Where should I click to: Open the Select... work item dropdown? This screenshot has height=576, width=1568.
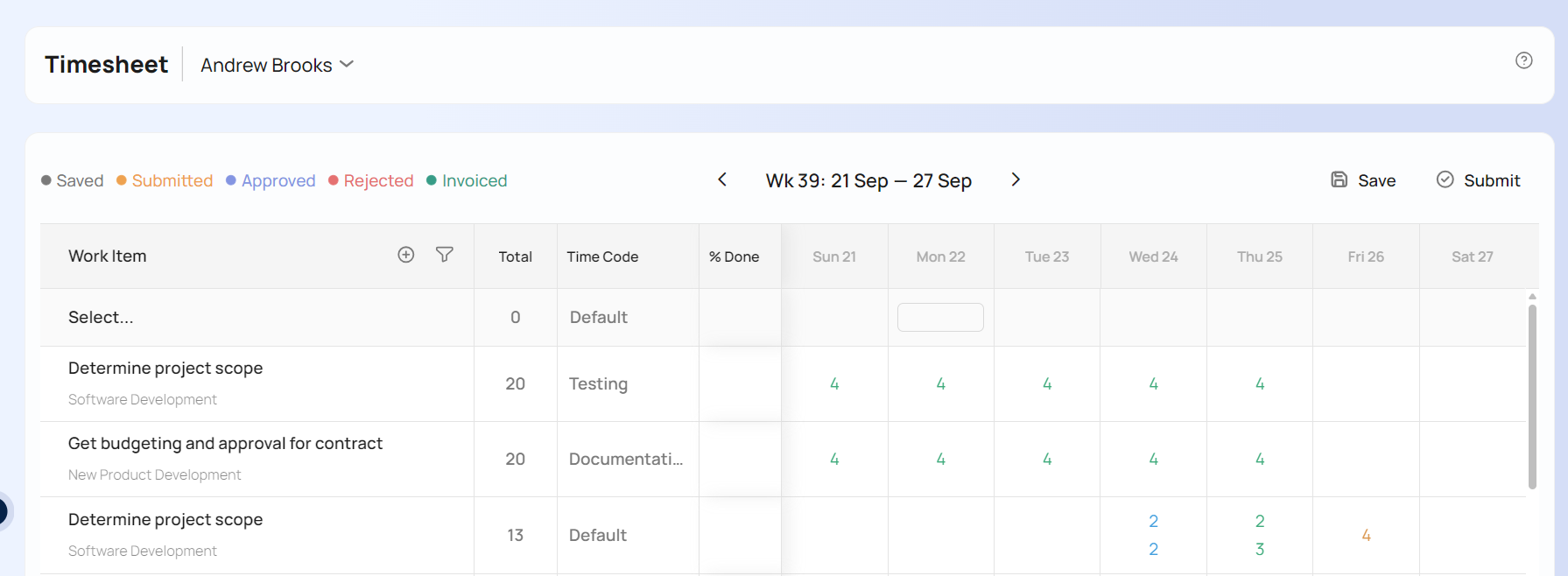(x=101, y=317)
